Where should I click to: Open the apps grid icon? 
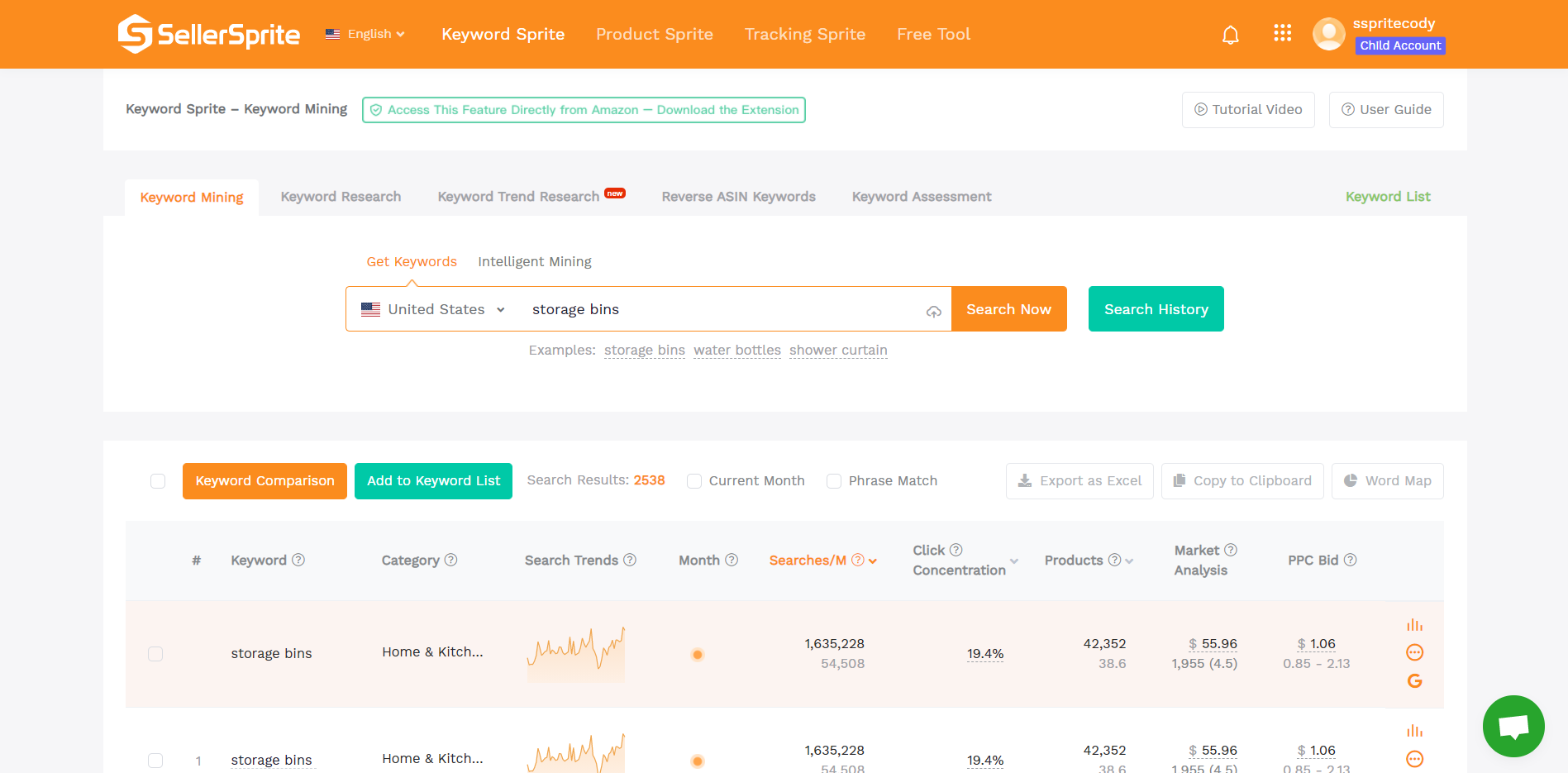point(1282,33)
